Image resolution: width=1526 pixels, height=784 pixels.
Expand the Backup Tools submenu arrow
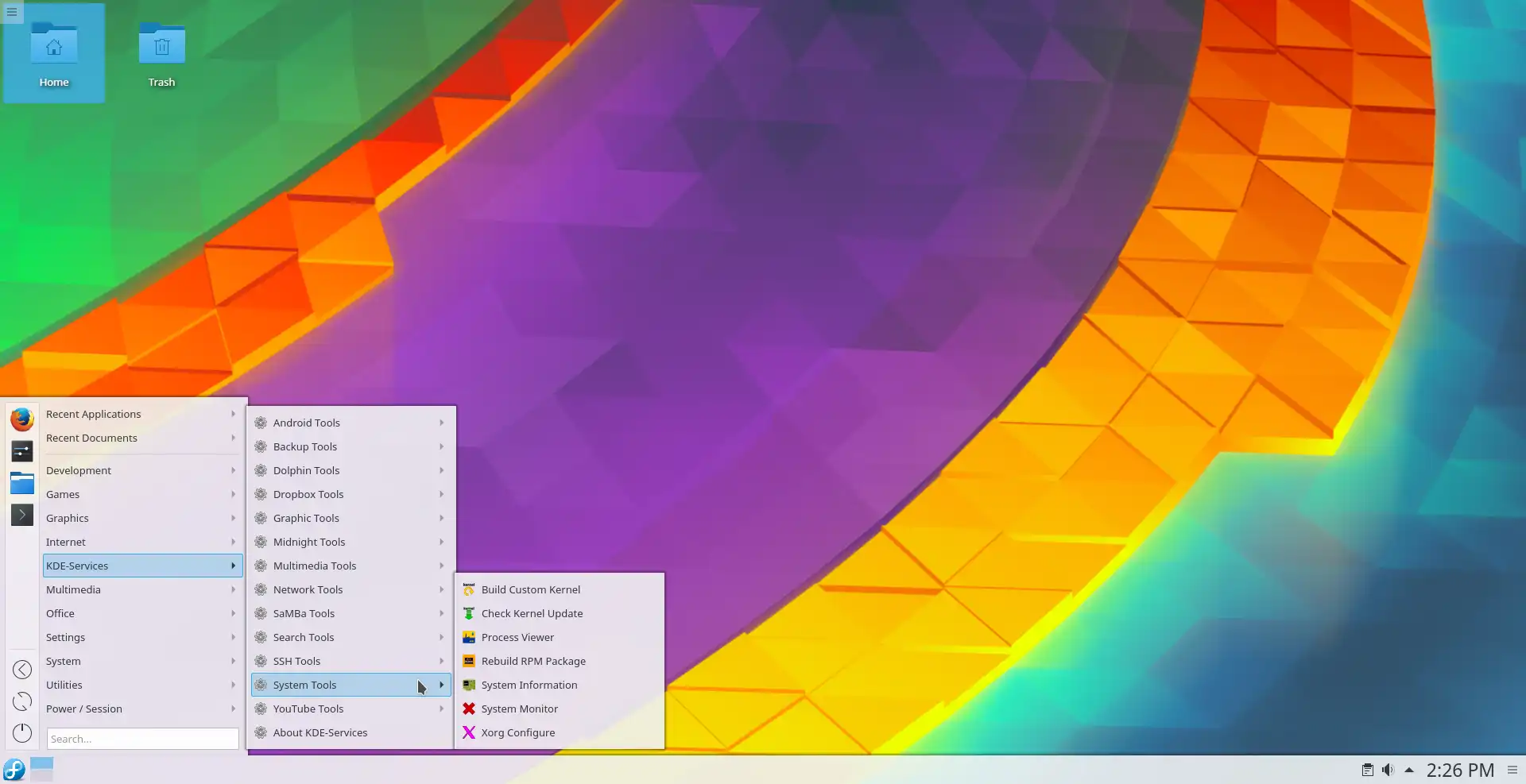(x=442, y=446)
